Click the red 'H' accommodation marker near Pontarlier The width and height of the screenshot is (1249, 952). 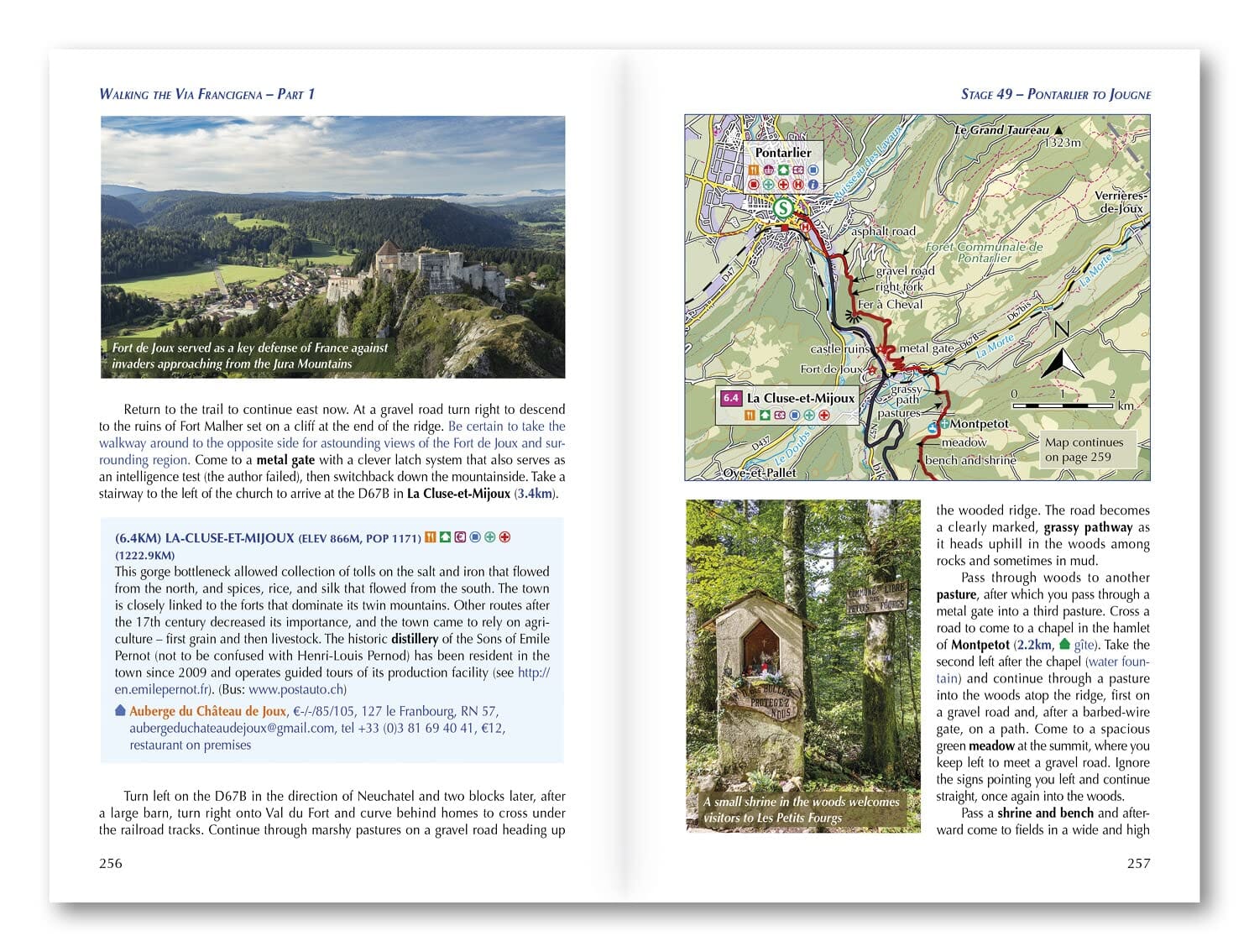pyautogui.click(x=804, y=228)
